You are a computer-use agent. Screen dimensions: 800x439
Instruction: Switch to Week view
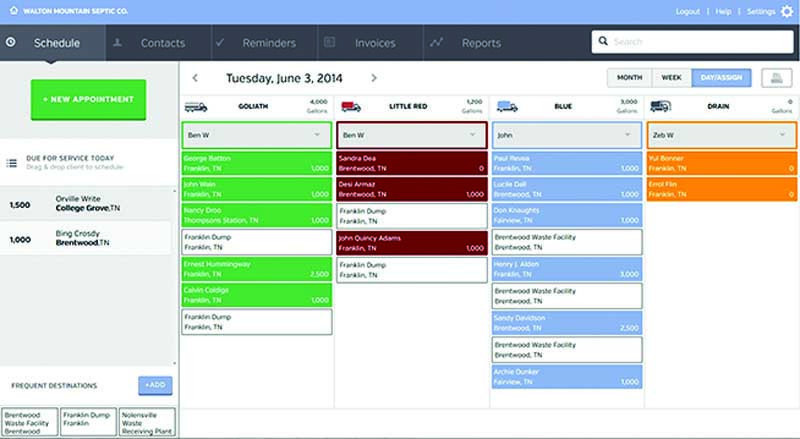(x=671, y=78)
